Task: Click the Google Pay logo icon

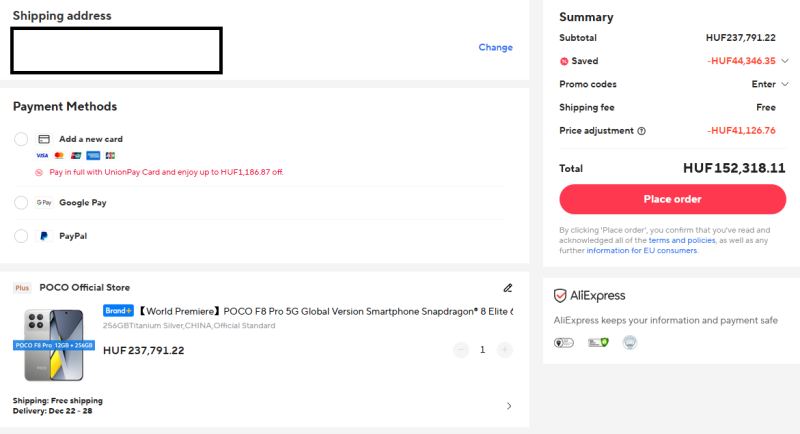Action: click(x=44, y=202)
